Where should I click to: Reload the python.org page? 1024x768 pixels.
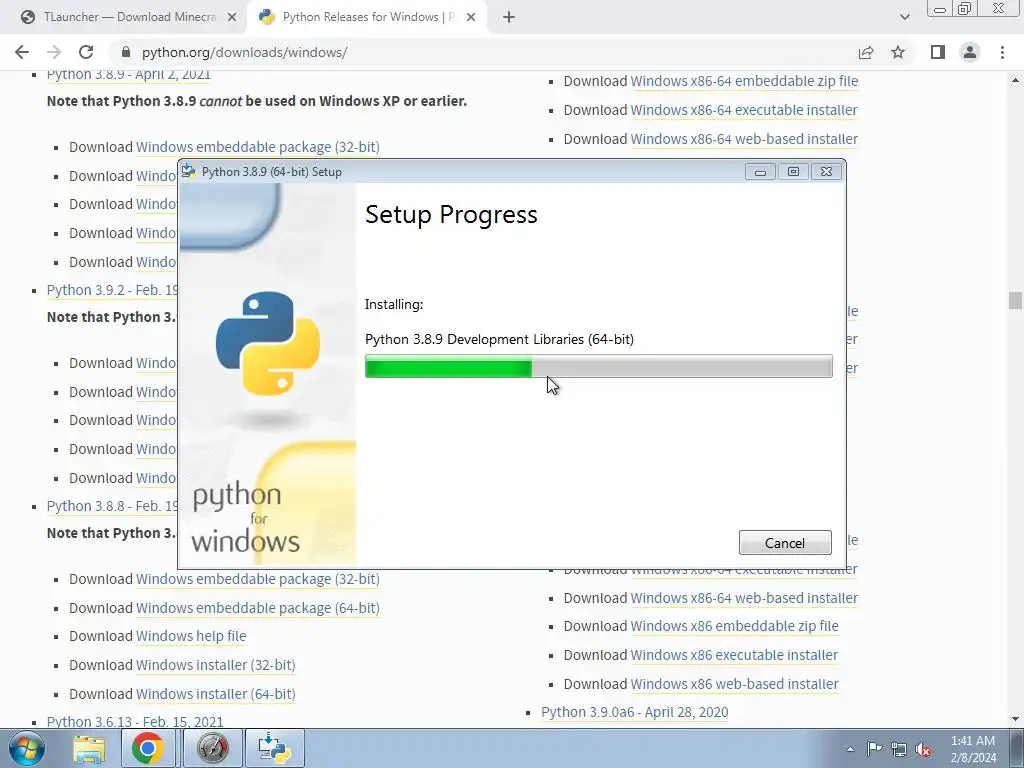[86, 52]
